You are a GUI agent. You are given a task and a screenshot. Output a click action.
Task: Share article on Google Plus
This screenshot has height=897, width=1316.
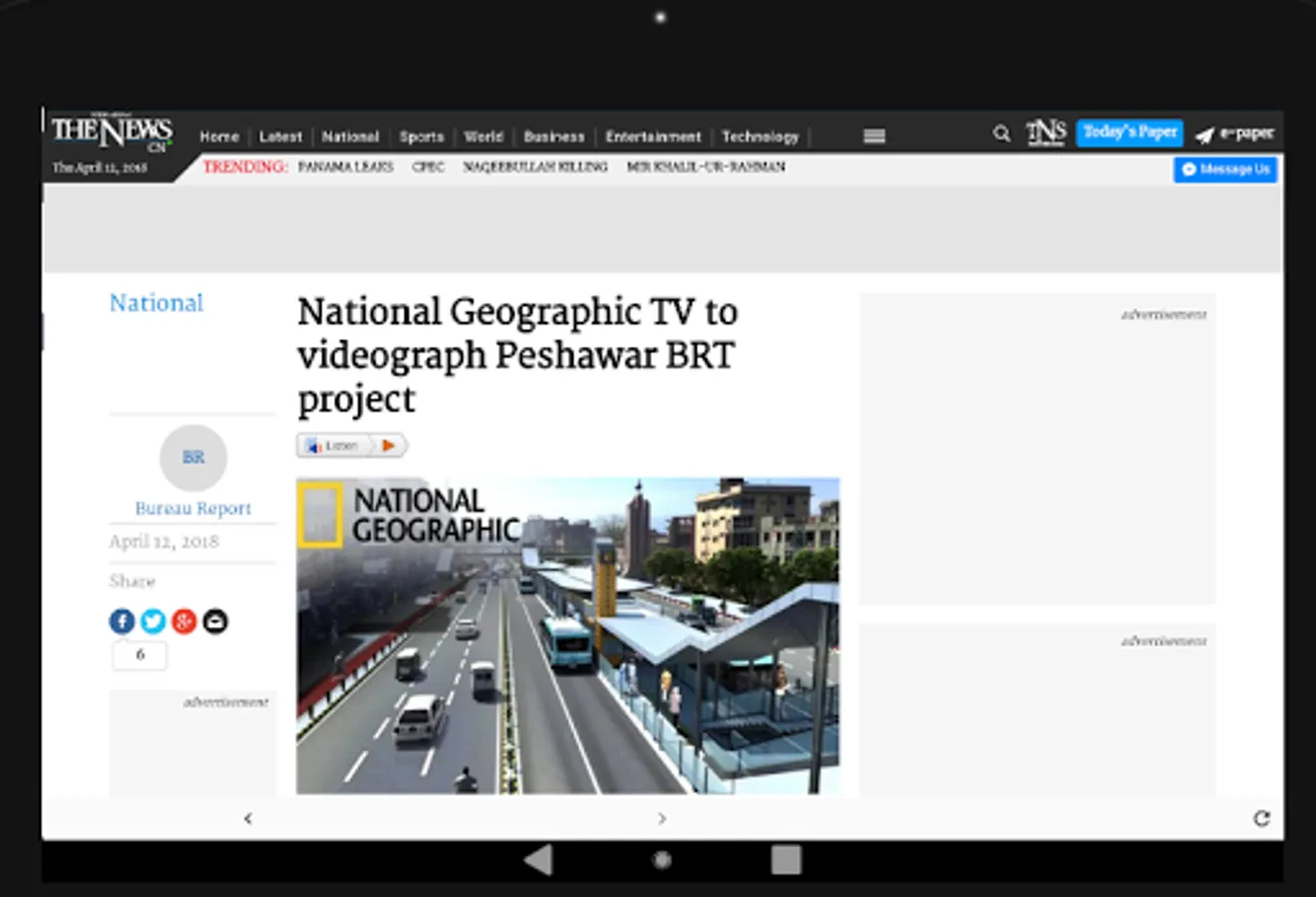[x=183, y=622]
